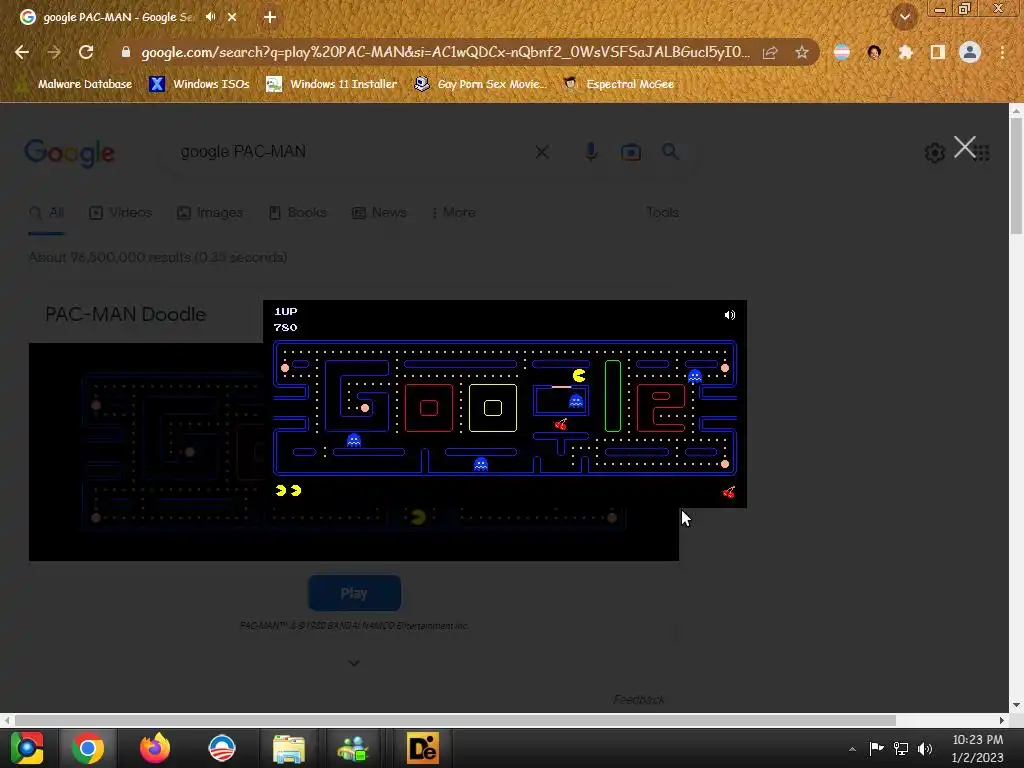Show hidden system tray icons

coord(852,748)
